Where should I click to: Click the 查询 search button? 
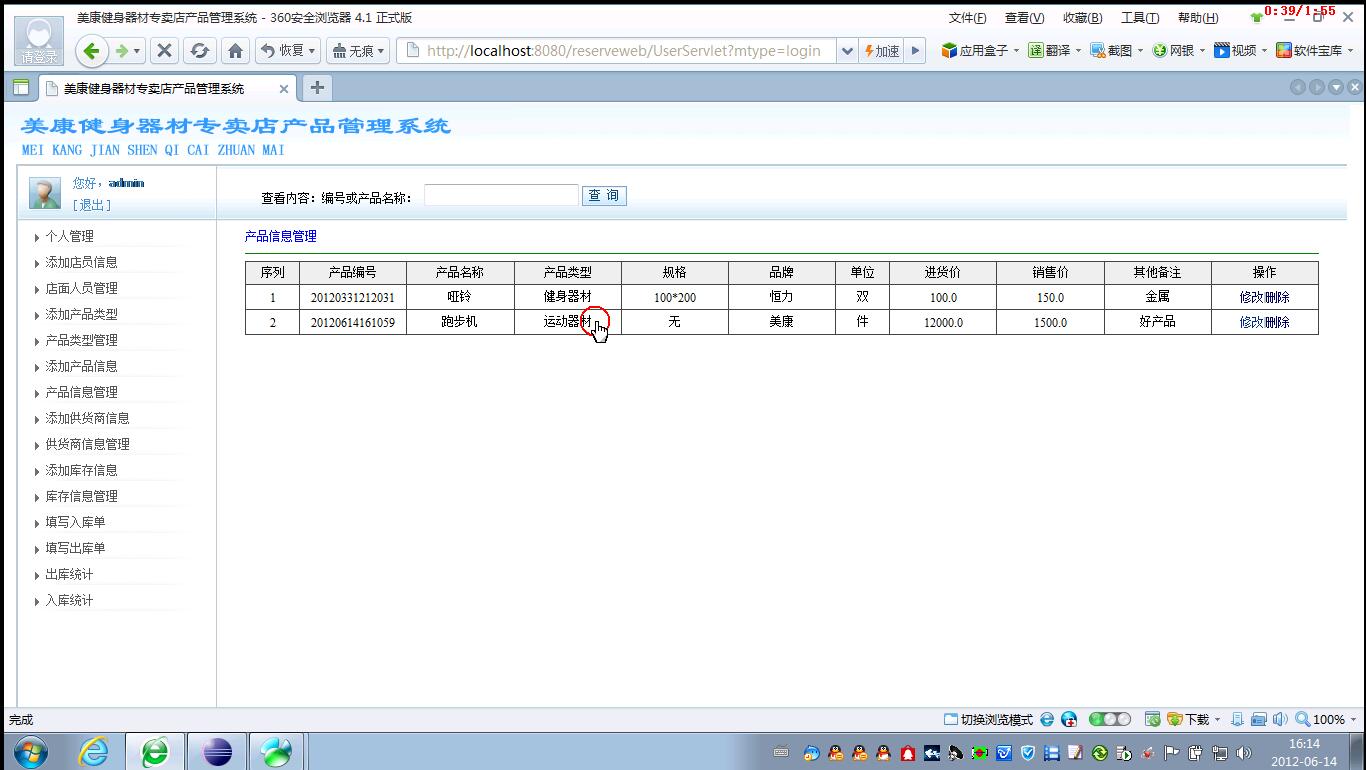pyautogui.click(x=604, y=195)
